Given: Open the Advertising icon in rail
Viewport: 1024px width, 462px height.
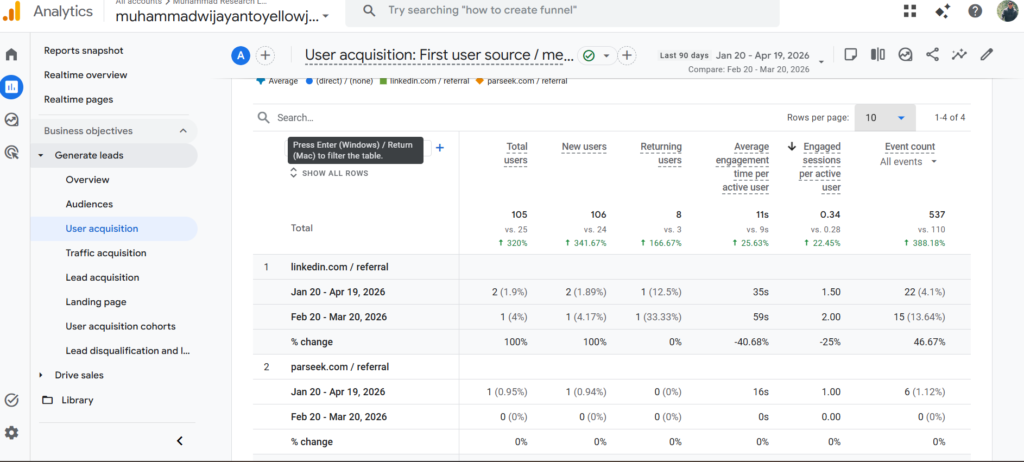Looking at the screenshot, I should 11,153.
